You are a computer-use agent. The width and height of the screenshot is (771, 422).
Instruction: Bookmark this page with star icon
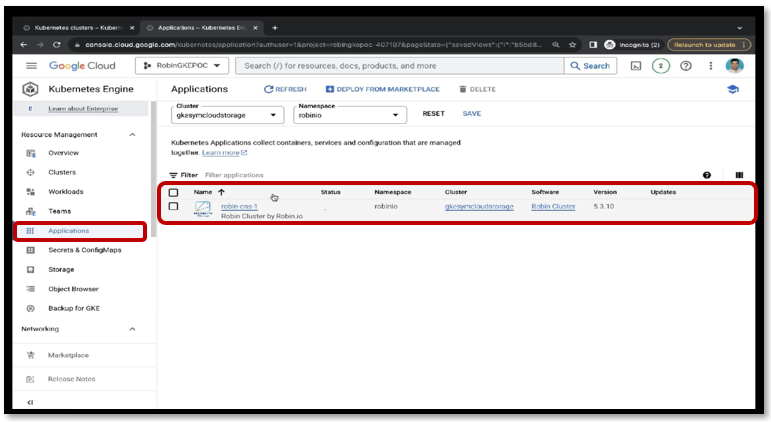(x=572, y=45)
